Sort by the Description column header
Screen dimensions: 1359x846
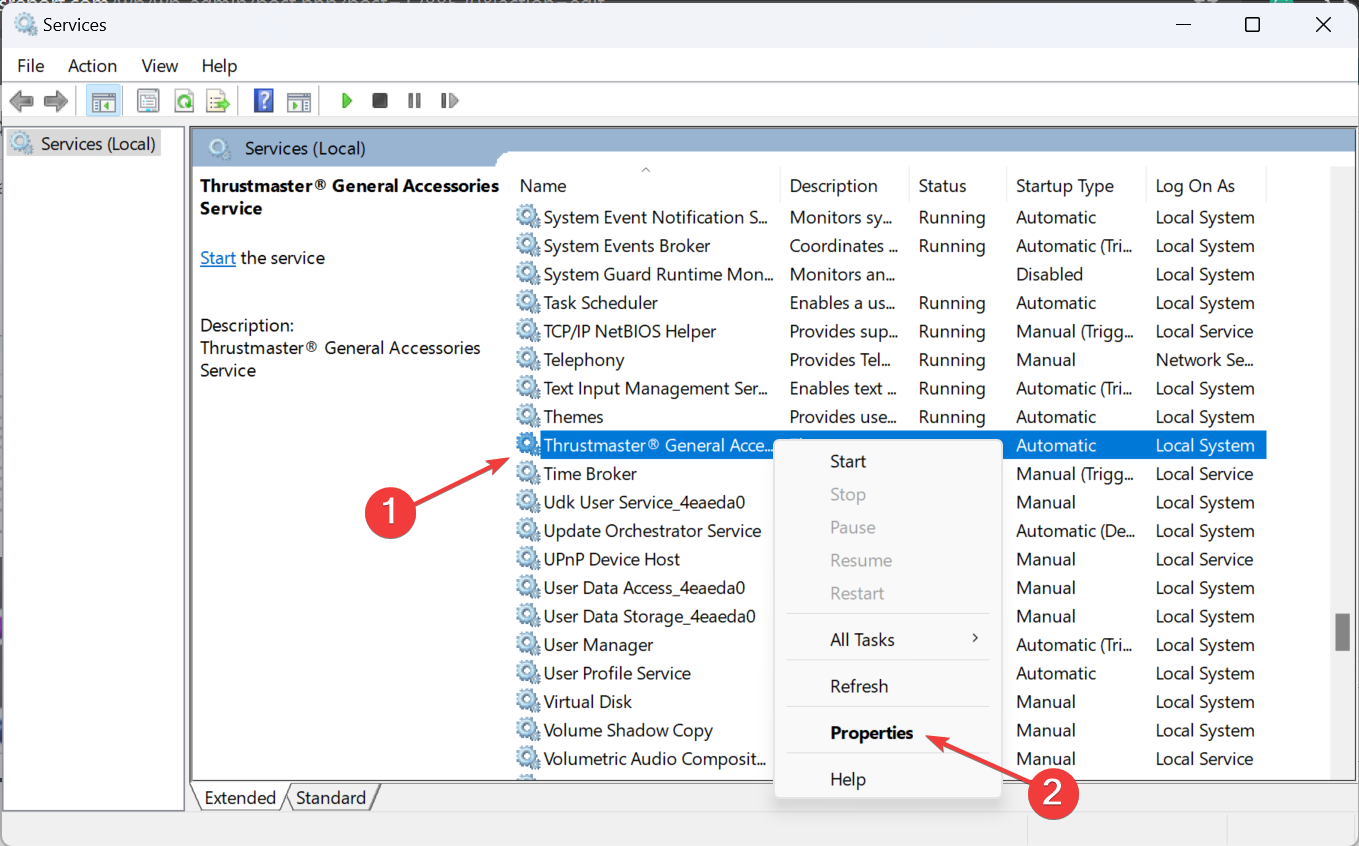click(x=845, y=186)
